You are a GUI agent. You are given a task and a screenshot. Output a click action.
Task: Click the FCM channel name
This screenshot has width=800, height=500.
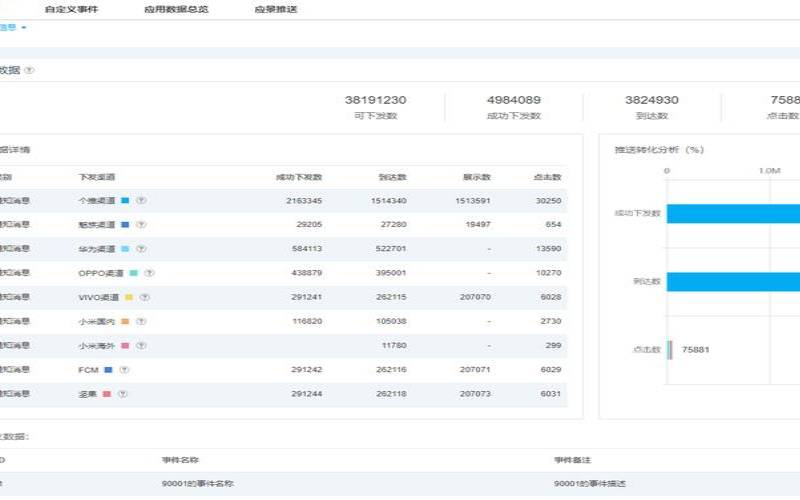tap(88, 369)
